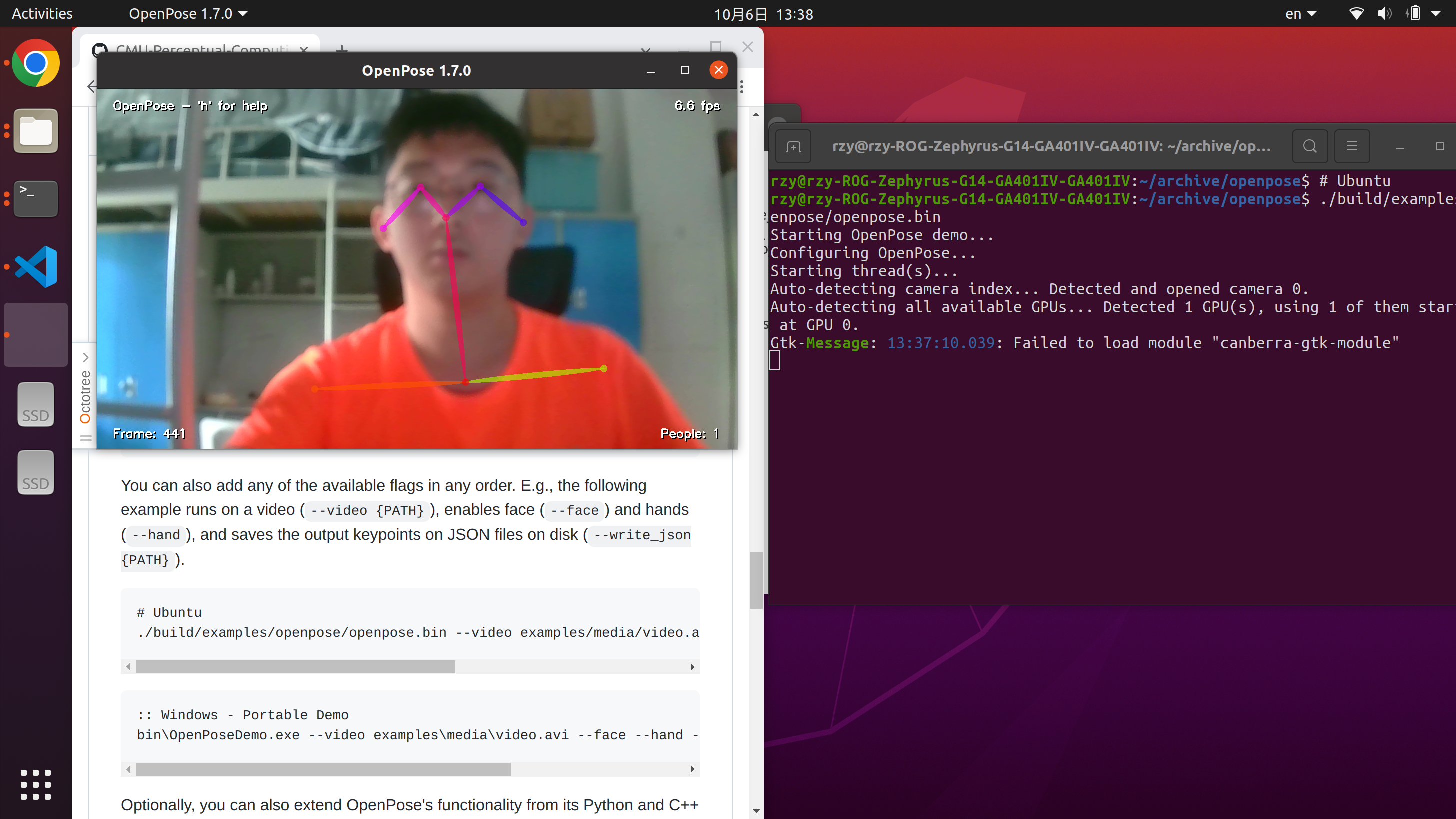
Task: Click the page scroll-up arrow
Action: pos(756,114)
